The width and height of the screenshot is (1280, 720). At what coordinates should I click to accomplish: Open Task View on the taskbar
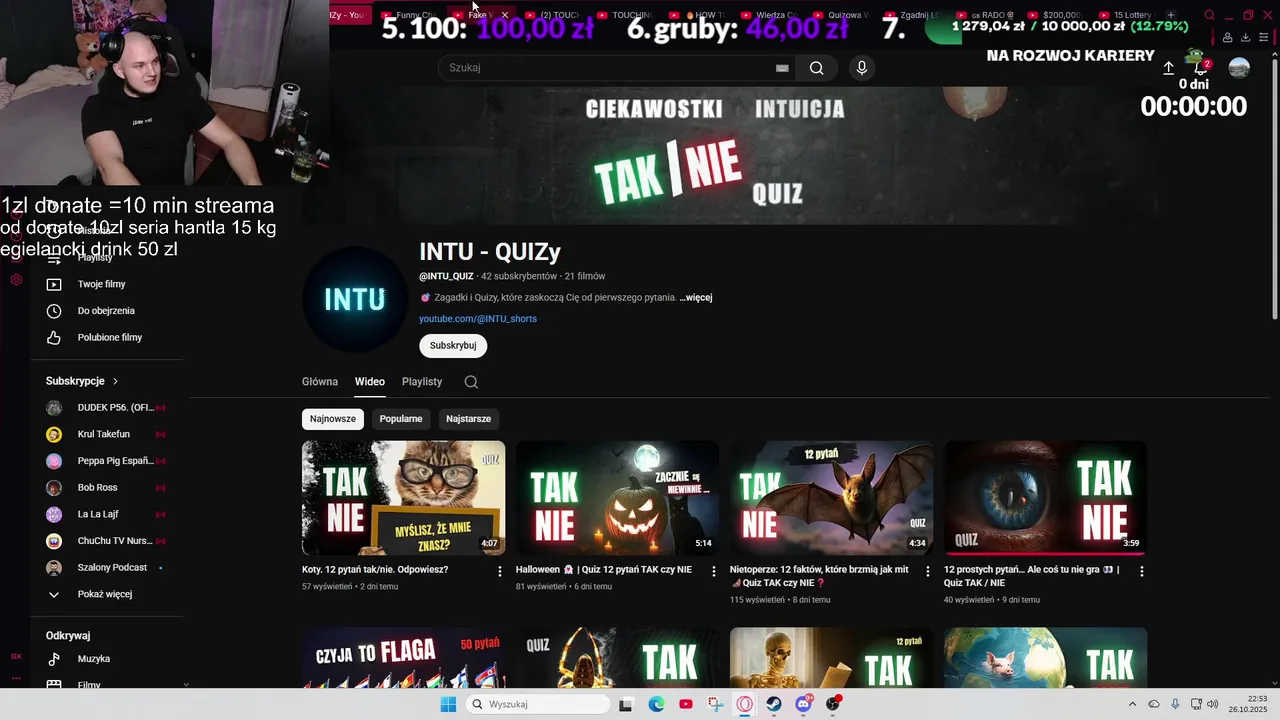626,704
